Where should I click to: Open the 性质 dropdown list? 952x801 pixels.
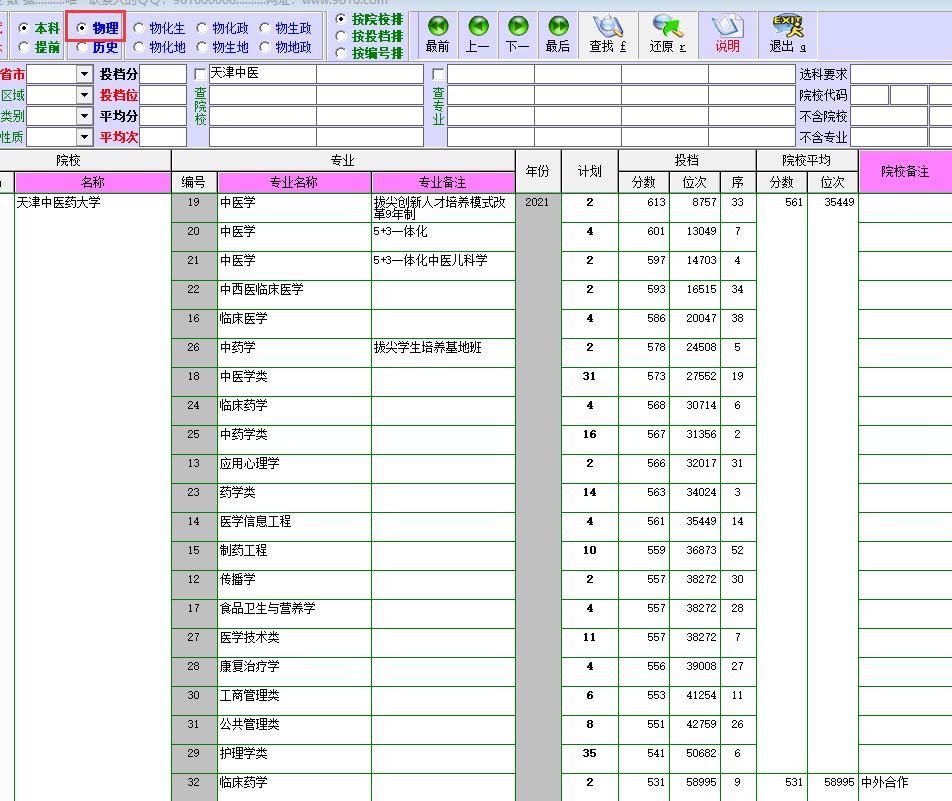click(x=84, y=137)
